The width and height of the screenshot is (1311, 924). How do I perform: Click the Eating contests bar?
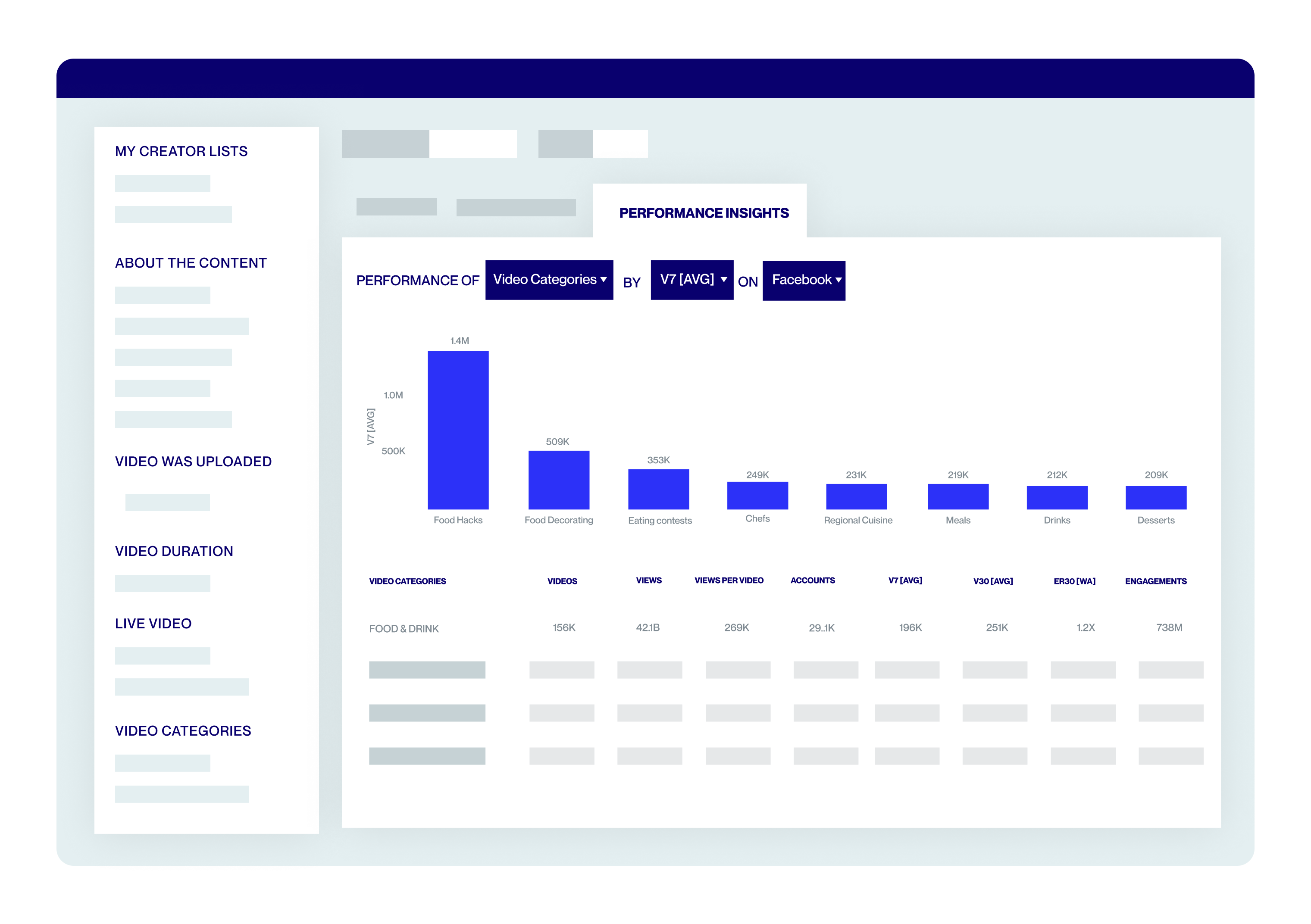(658, 489)
